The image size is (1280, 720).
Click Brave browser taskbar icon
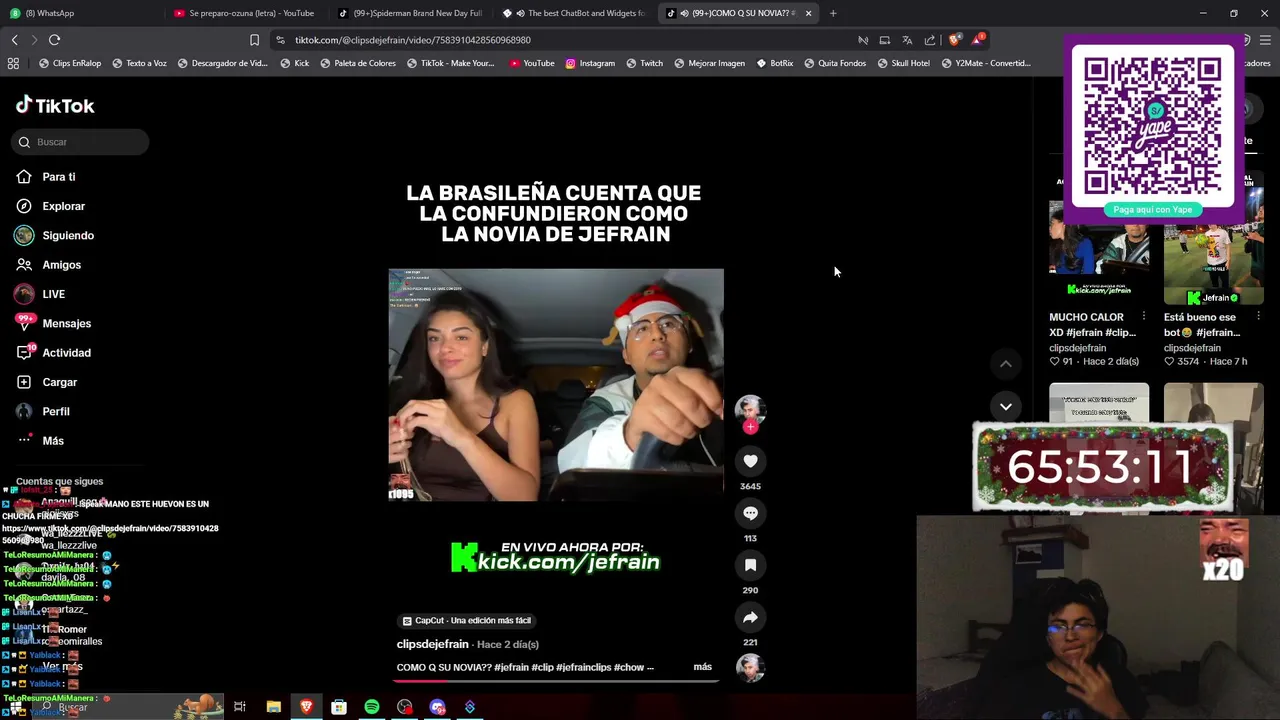pyautogui.click(x=306, y=707)
